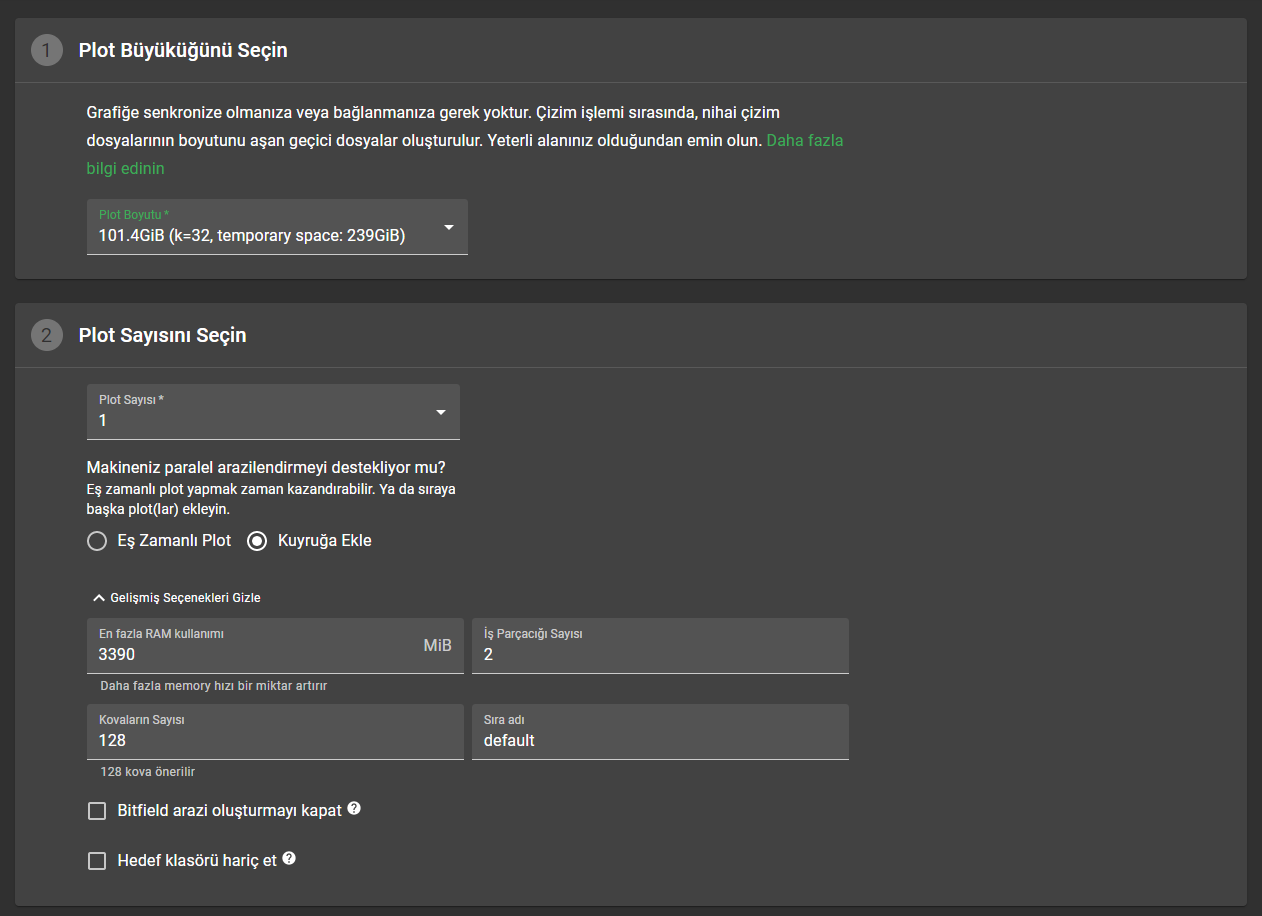Screen dimensions: 1262x916
Task: Click the step 1 circle icon
Action: click(47, 50)
